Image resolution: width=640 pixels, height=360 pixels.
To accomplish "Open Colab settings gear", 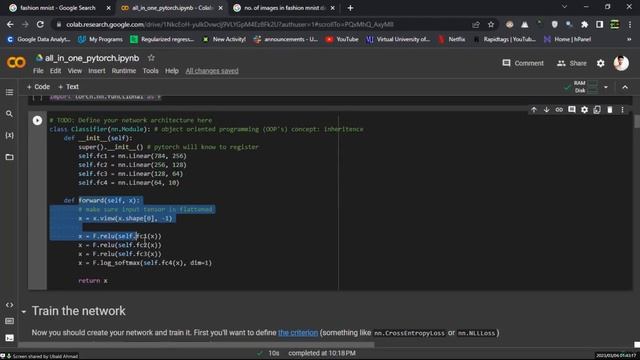I will coord(600,63).
